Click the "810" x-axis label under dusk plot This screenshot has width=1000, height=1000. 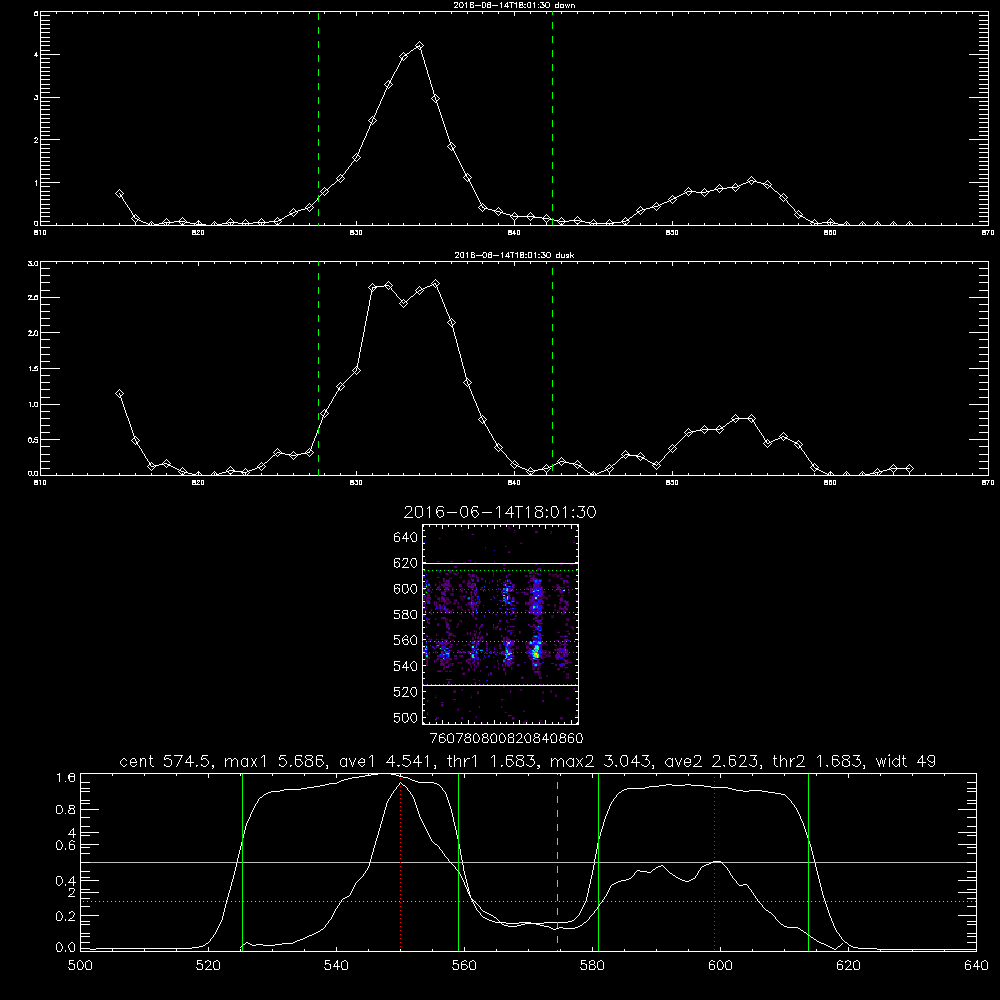coord(40,483)
